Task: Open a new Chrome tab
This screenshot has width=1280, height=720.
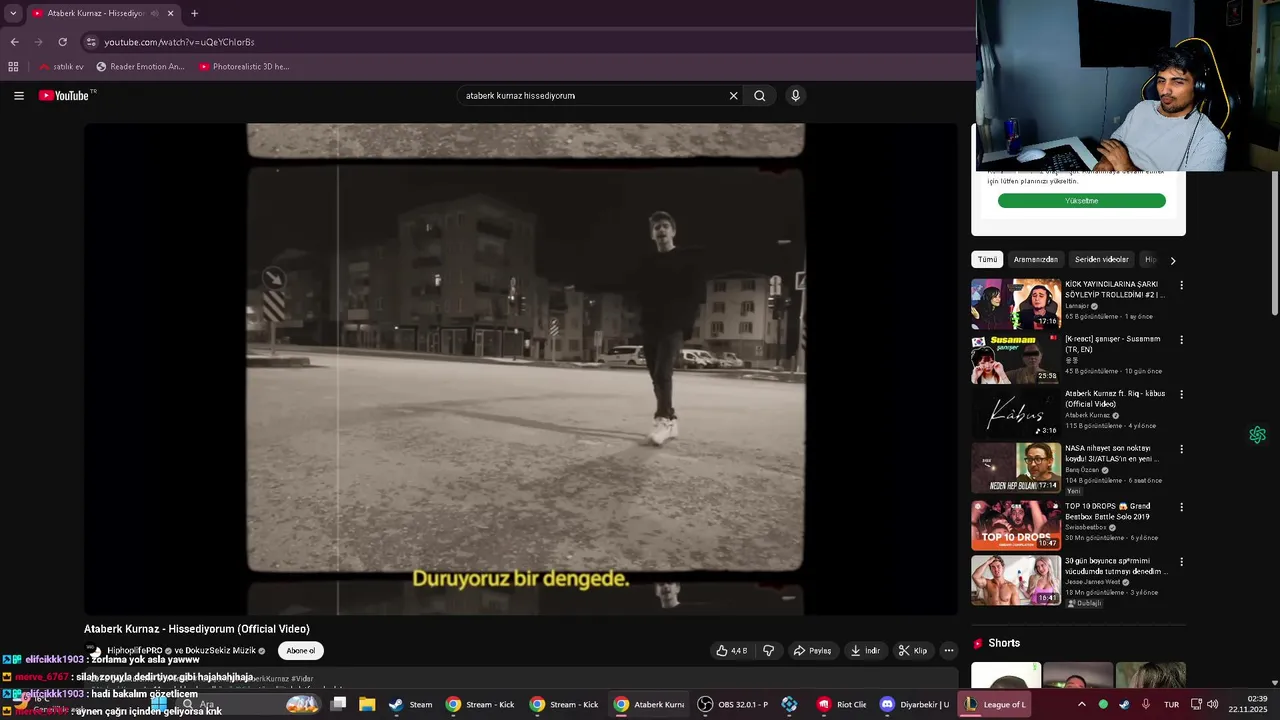Action: pyautogui.click(x=194, y=13)
